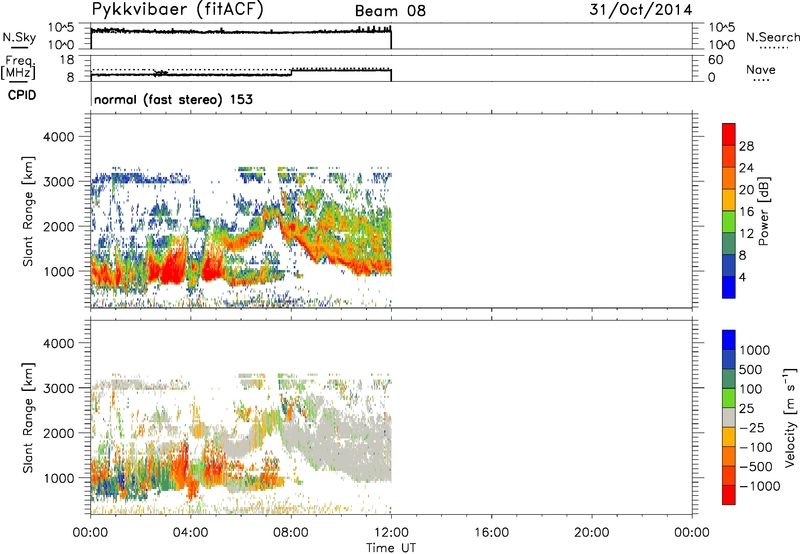Viewport: 800px width, 554px height.
Task: Click the -500 velocity colorbar value
Action: 758,466
